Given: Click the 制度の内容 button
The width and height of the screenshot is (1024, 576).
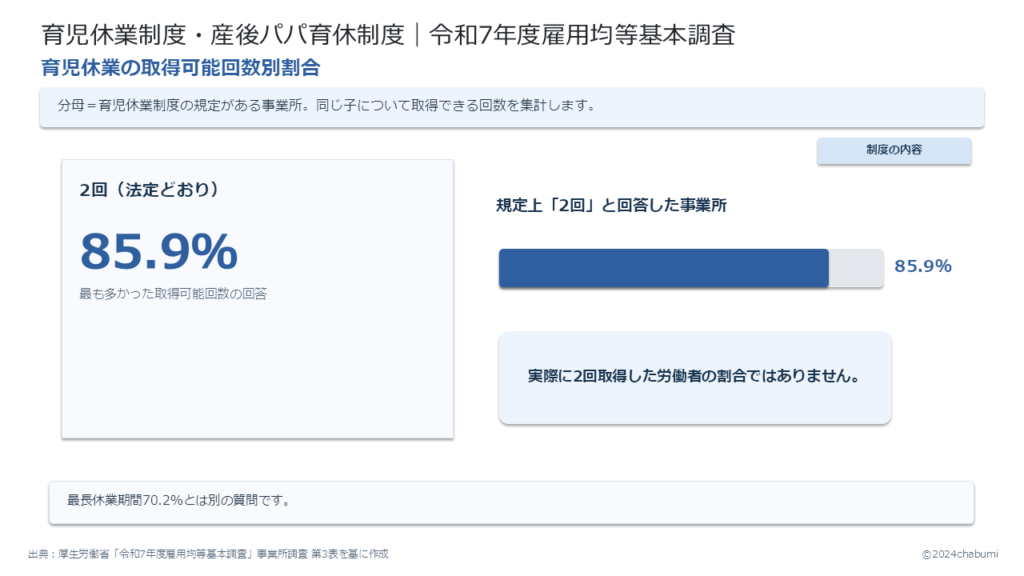Looking at the screenshot, I should point(893,150).
